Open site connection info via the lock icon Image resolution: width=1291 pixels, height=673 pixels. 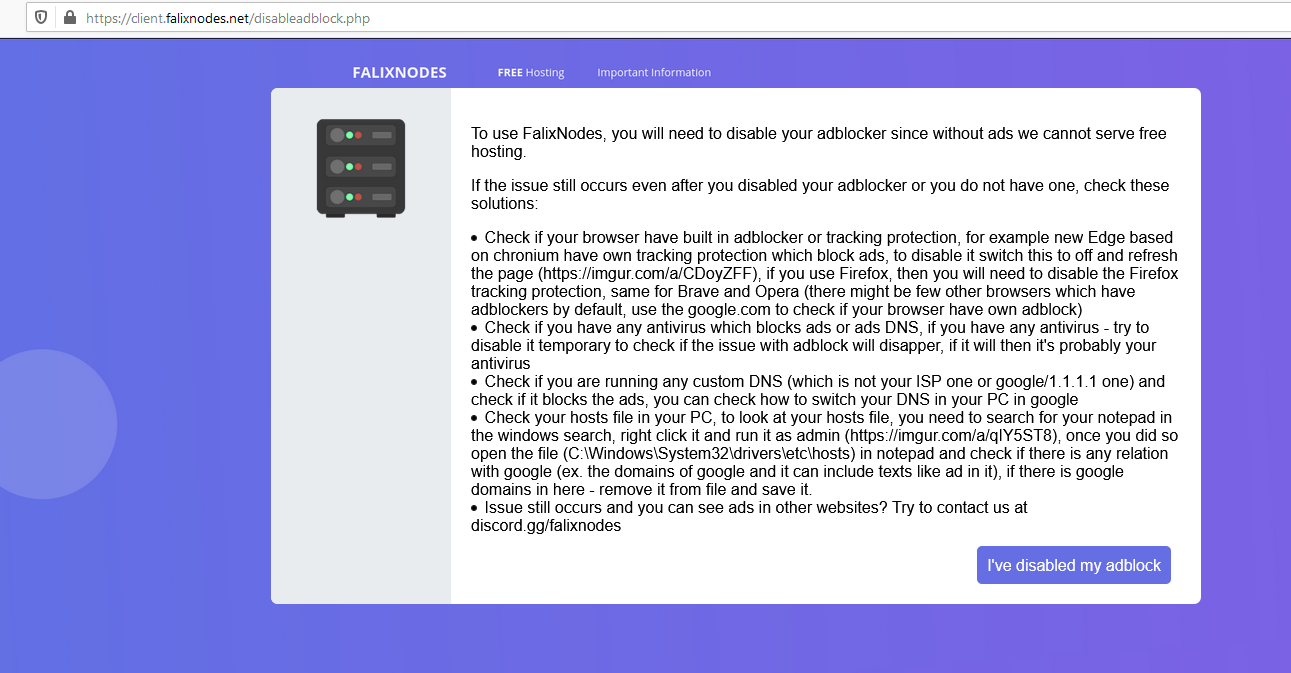tap(68, 18)
